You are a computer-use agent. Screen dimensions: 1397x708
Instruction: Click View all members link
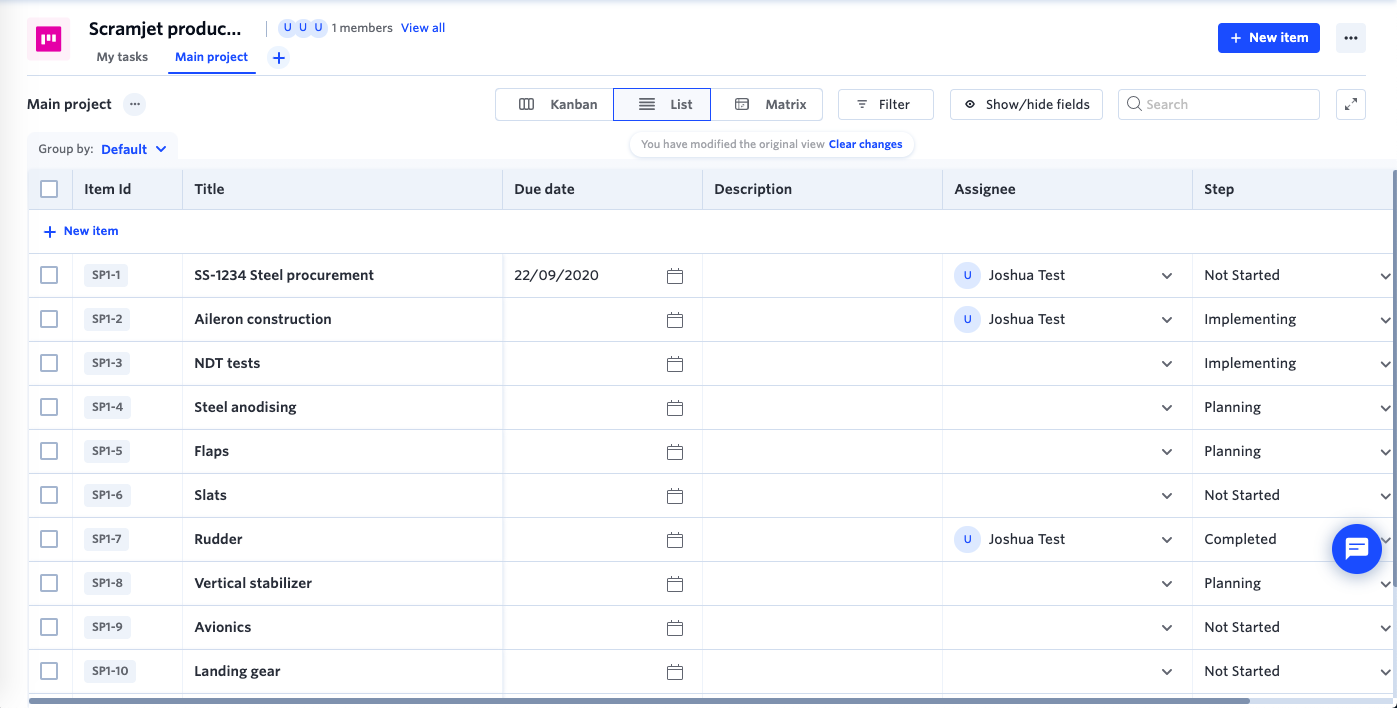point(423,28)
